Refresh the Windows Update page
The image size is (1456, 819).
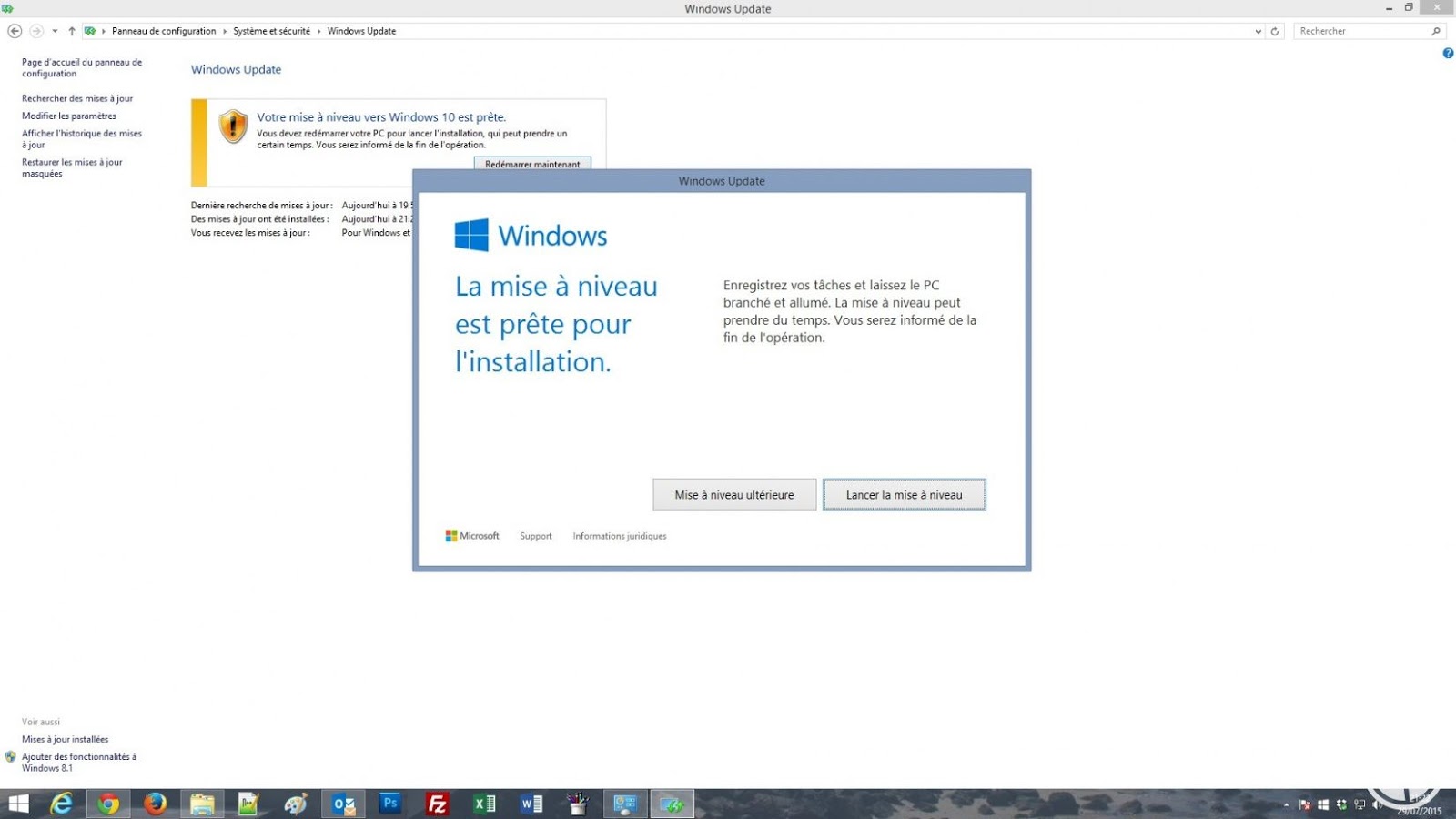tap(1275, 31)
